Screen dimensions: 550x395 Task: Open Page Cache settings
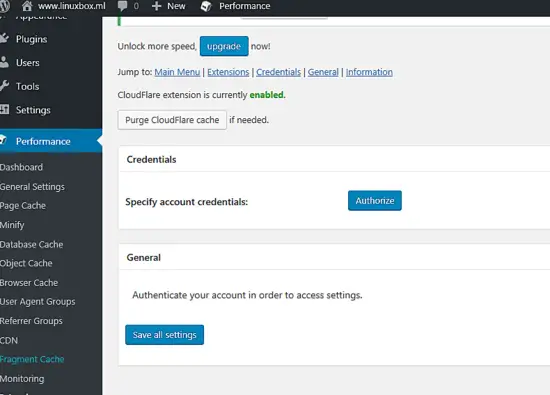point(23,206)
